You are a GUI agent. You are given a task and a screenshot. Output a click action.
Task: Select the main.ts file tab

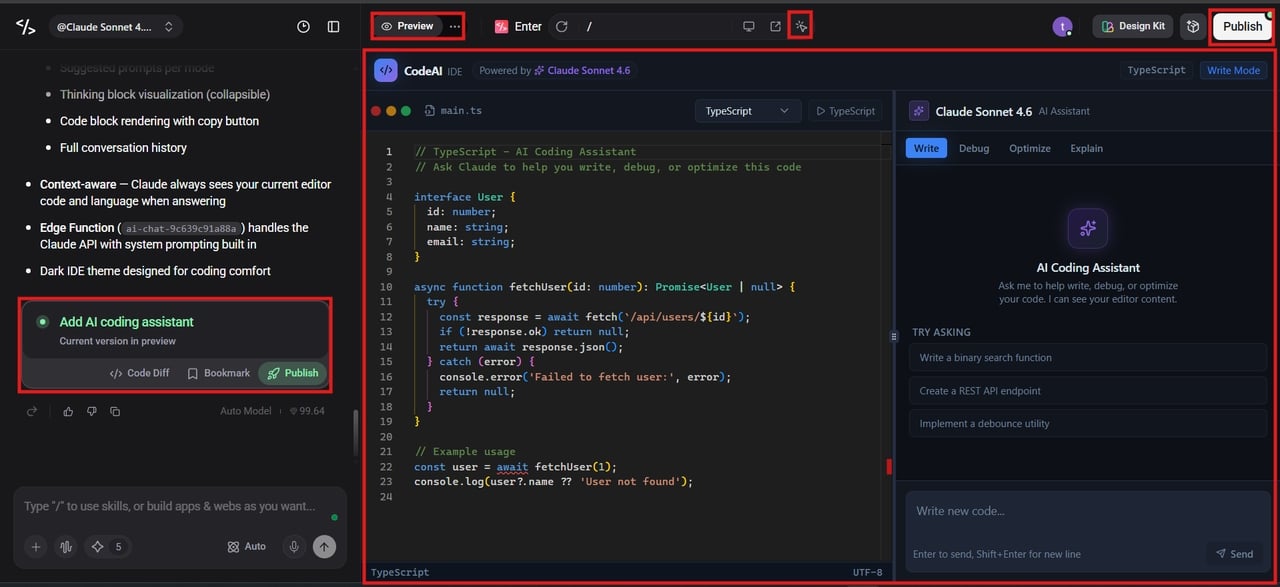pos(453,111)
